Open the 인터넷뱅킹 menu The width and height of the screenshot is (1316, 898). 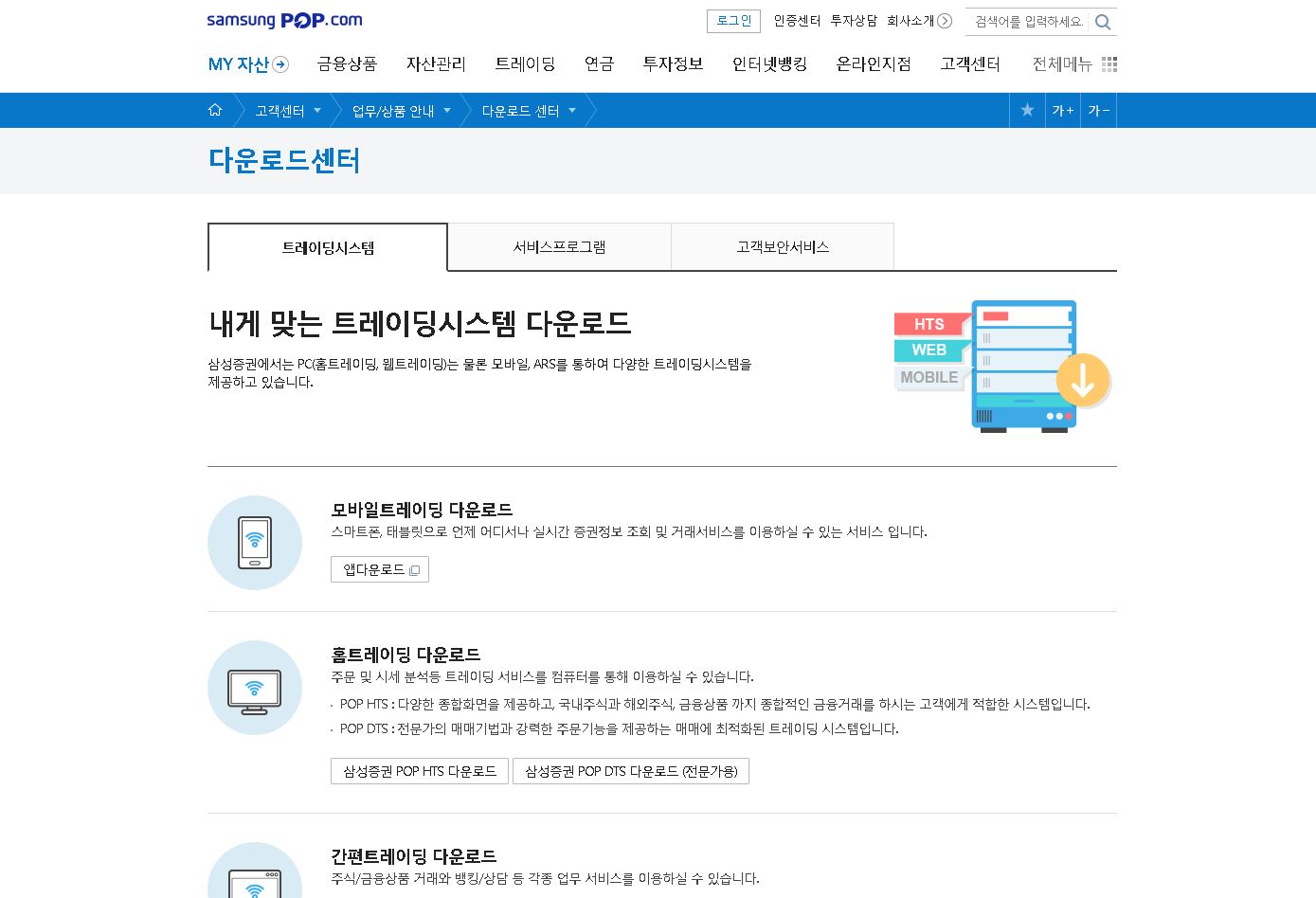pos(769,63)
